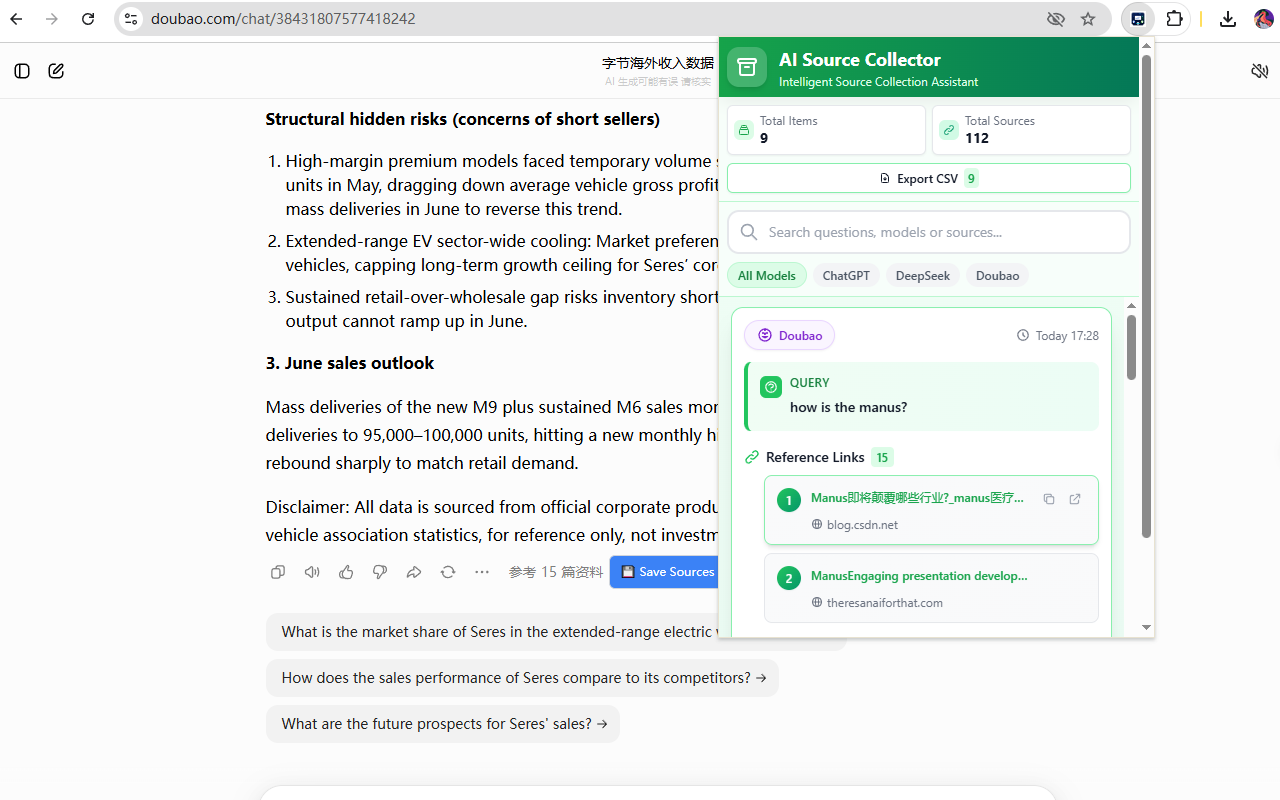Open the ManusEngaging presentation reference link
This screenshot has height=800, width=1280.
click(919, 576)
